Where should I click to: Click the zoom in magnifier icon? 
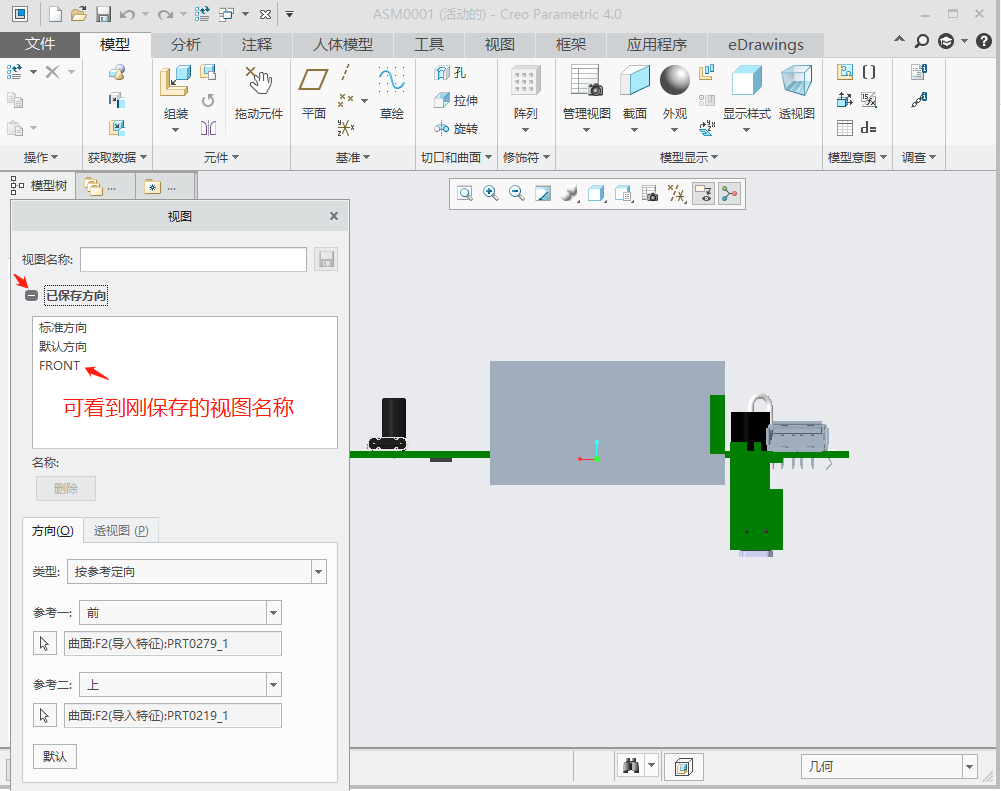coord(491,194)
